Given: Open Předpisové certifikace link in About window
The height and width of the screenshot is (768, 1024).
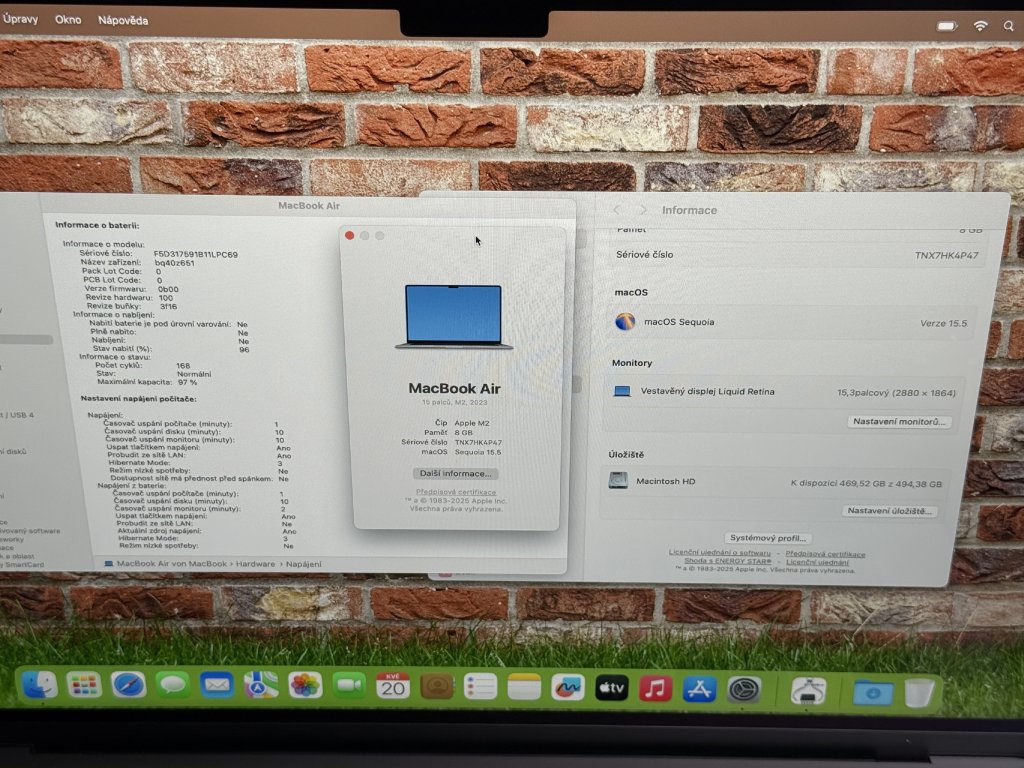Looking at the screenshot, I should coord(456,492).
